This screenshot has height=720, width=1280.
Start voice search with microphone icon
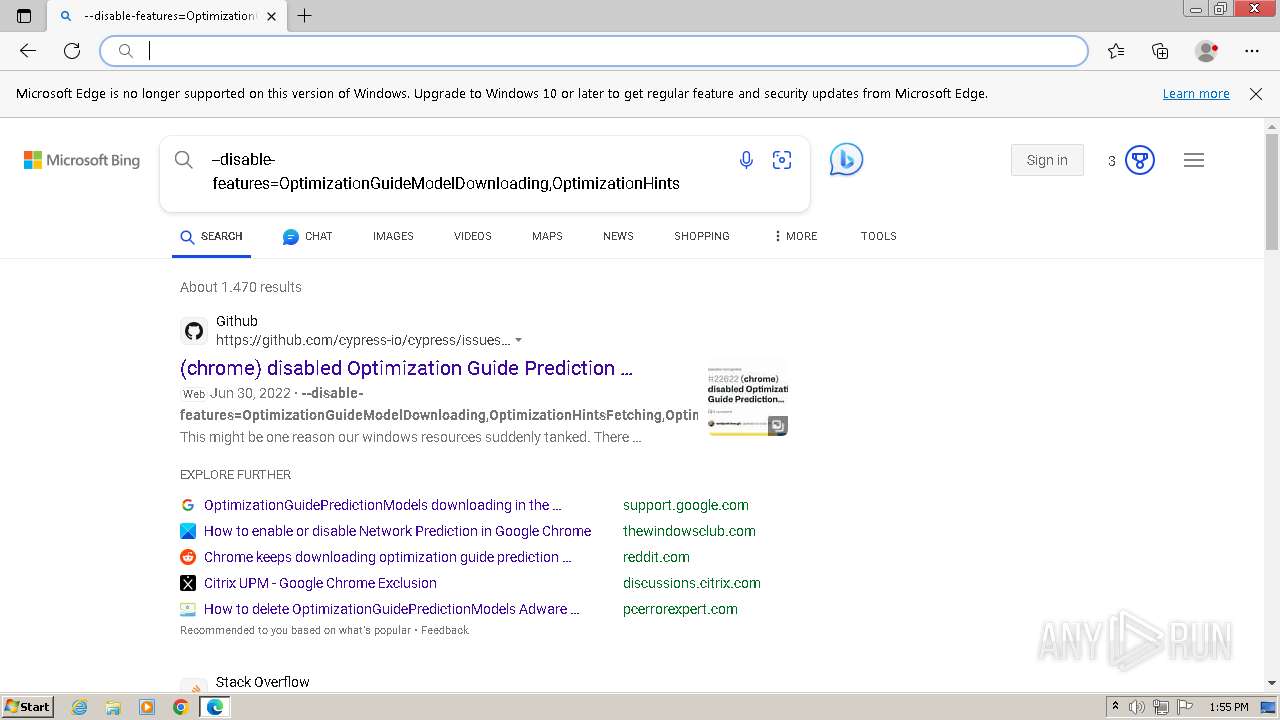(746, 160)
